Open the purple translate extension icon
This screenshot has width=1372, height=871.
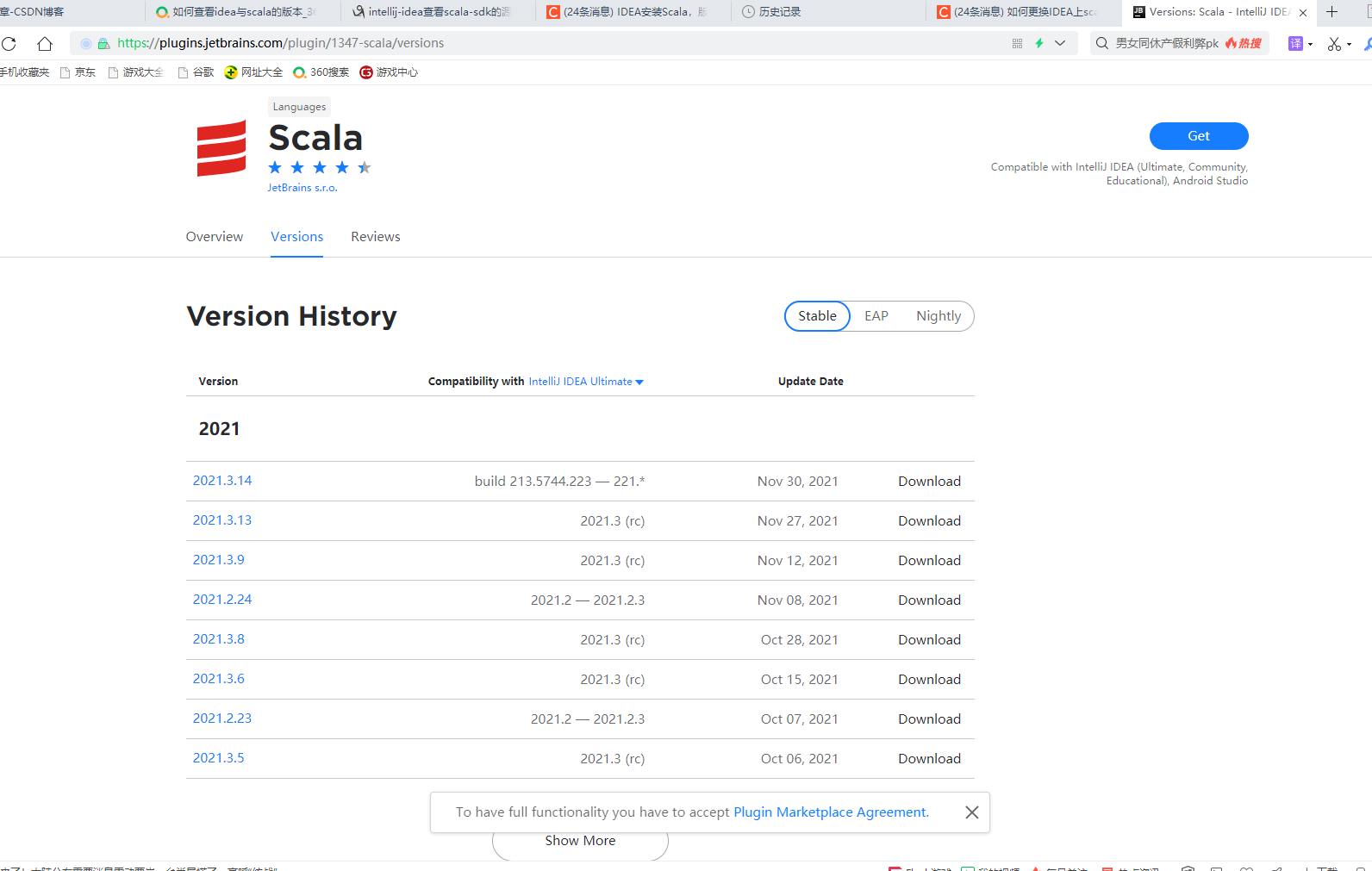point(1295,43)
